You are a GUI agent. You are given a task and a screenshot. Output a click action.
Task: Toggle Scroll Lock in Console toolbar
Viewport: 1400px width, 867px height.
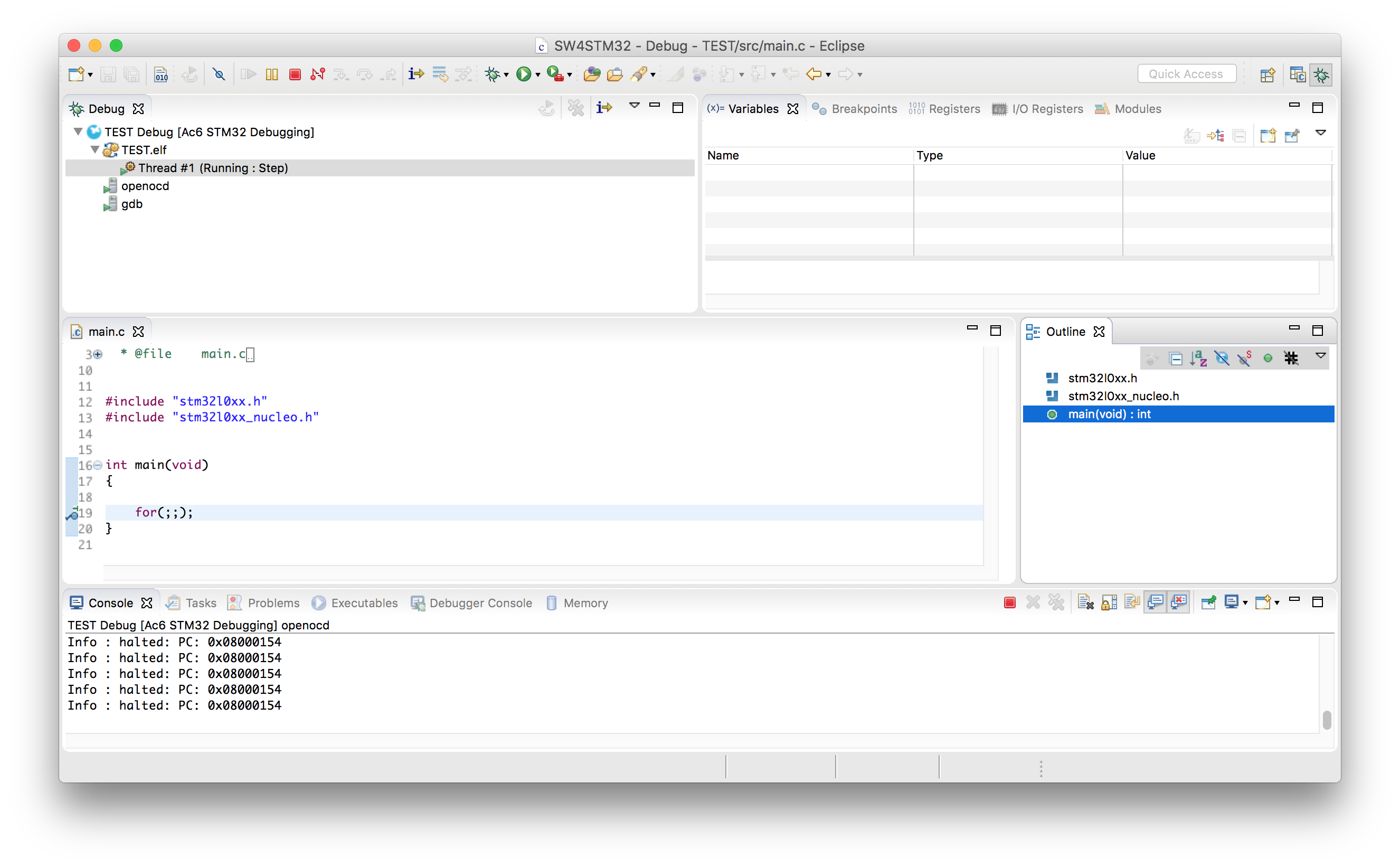click(x=1109, y=602)
